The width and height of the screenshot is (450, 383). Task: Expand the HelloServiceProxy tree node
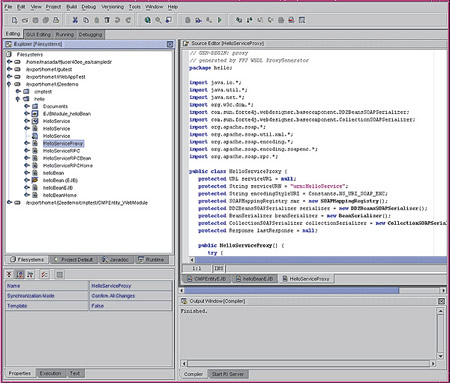tap(27, 143)
